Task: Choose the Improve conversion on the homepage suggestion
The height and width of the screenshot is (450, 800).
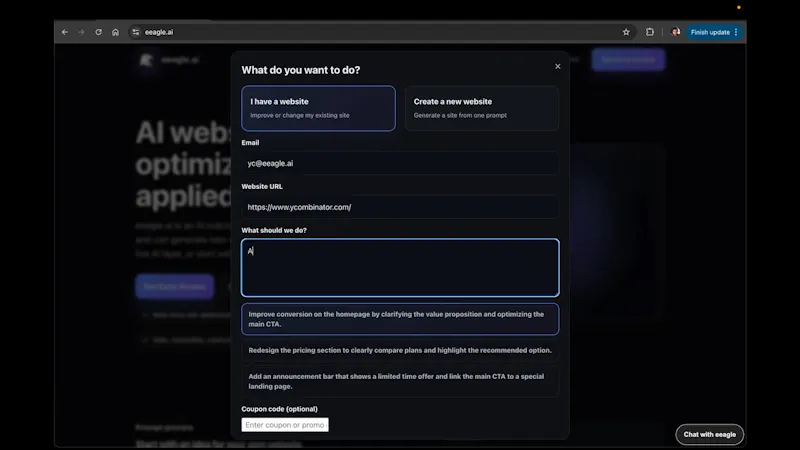Action: pos(400,319)
